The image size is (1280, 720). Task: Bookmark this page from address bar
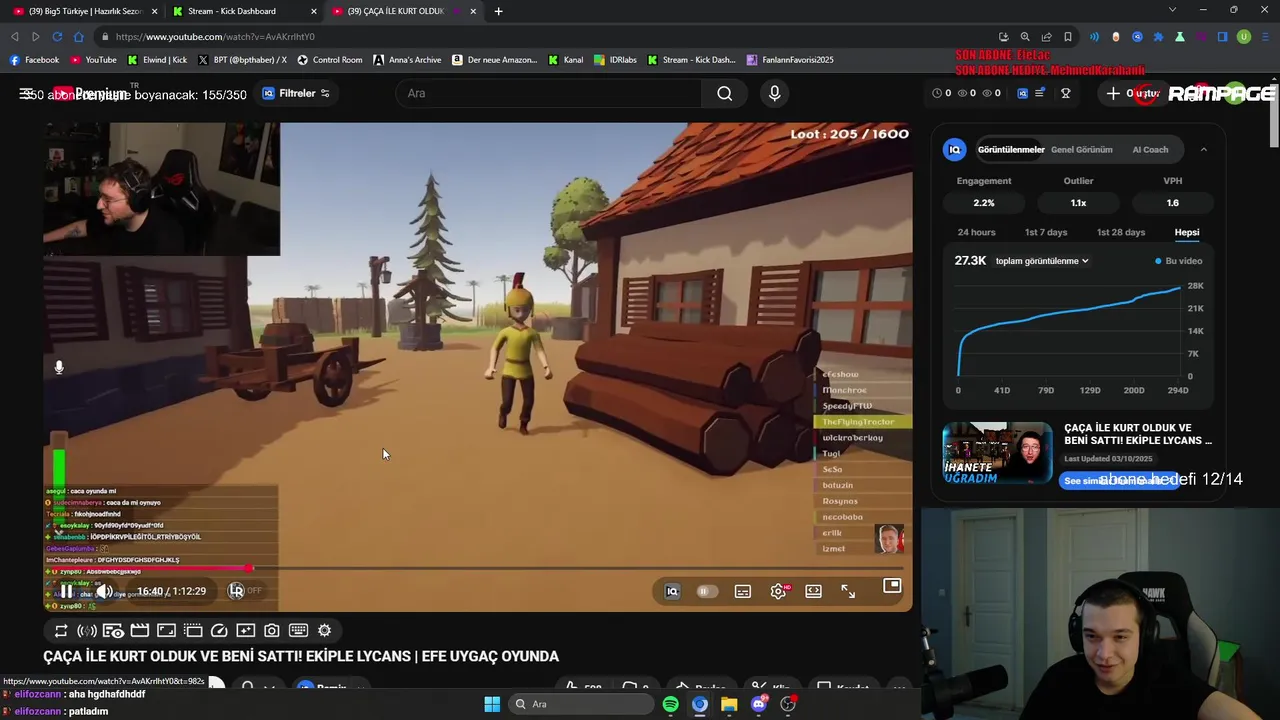[1068, 37]
